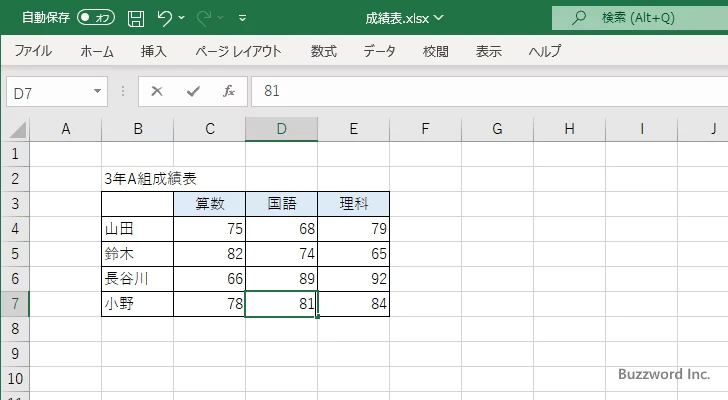Select column A header
This screenshot has height=400, width=728.
(65, 129)
